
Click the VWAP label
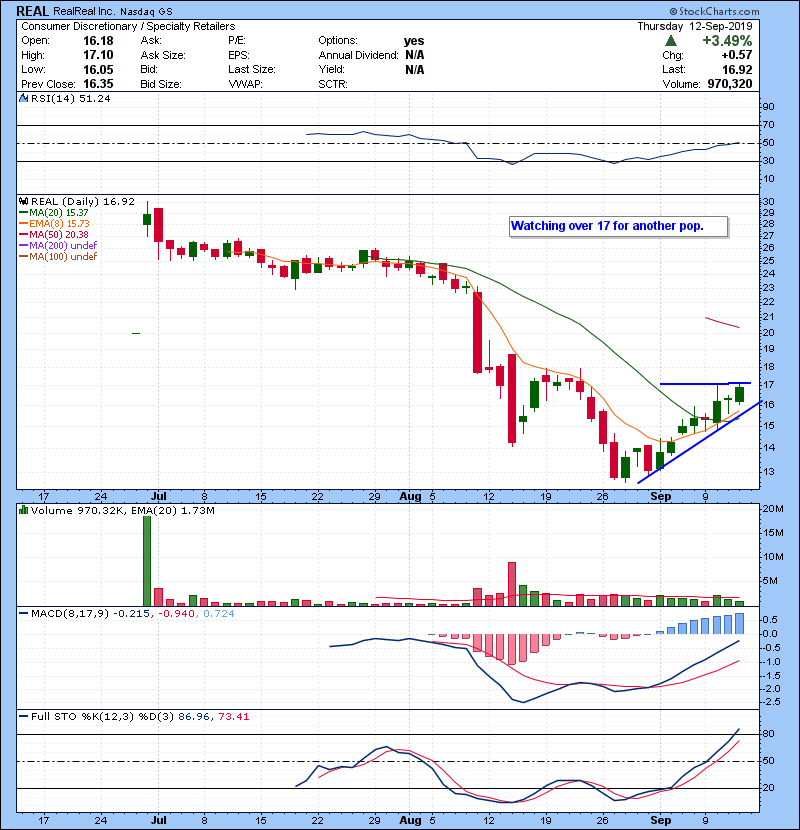point(245,84)
